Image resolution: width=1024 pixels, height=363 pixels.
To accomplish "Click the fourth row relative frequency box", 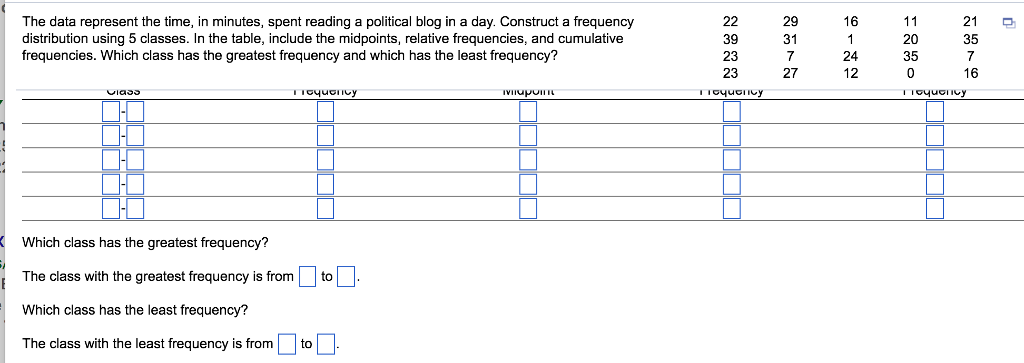I will pos(732,184).
